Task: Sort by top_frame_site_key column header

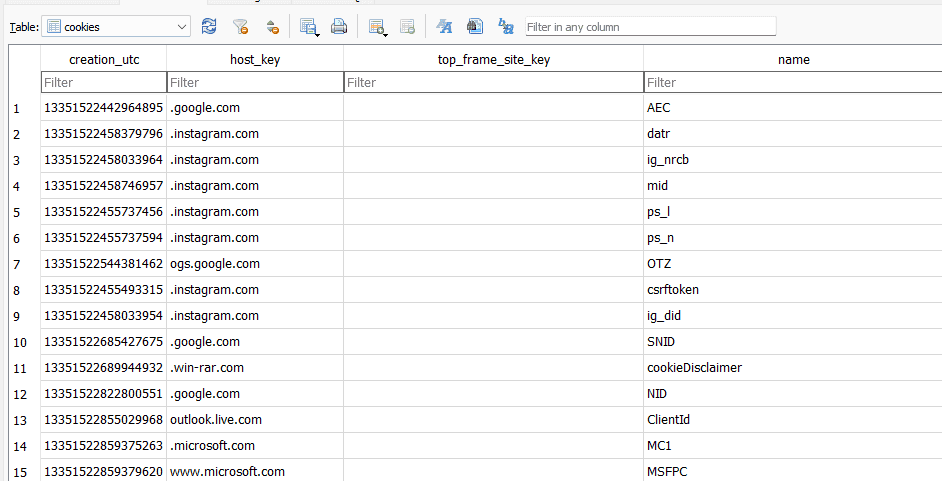Action: (494, 59)
